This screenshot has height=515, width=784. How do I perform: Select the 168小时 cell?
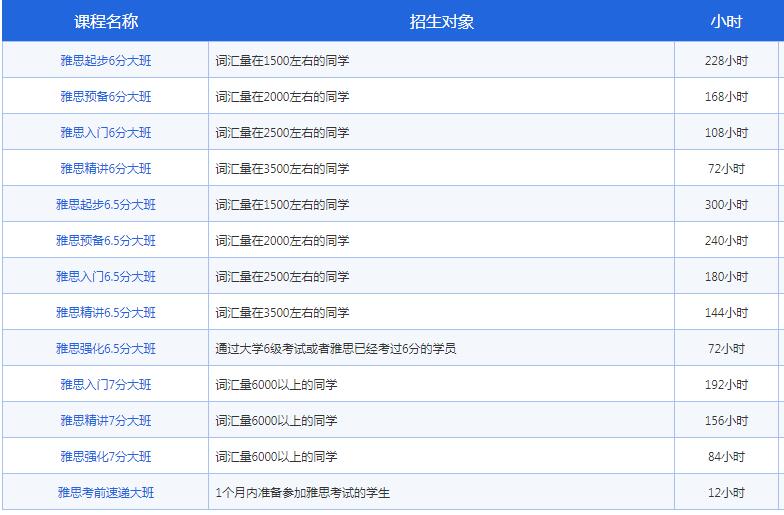pos(726,96)
